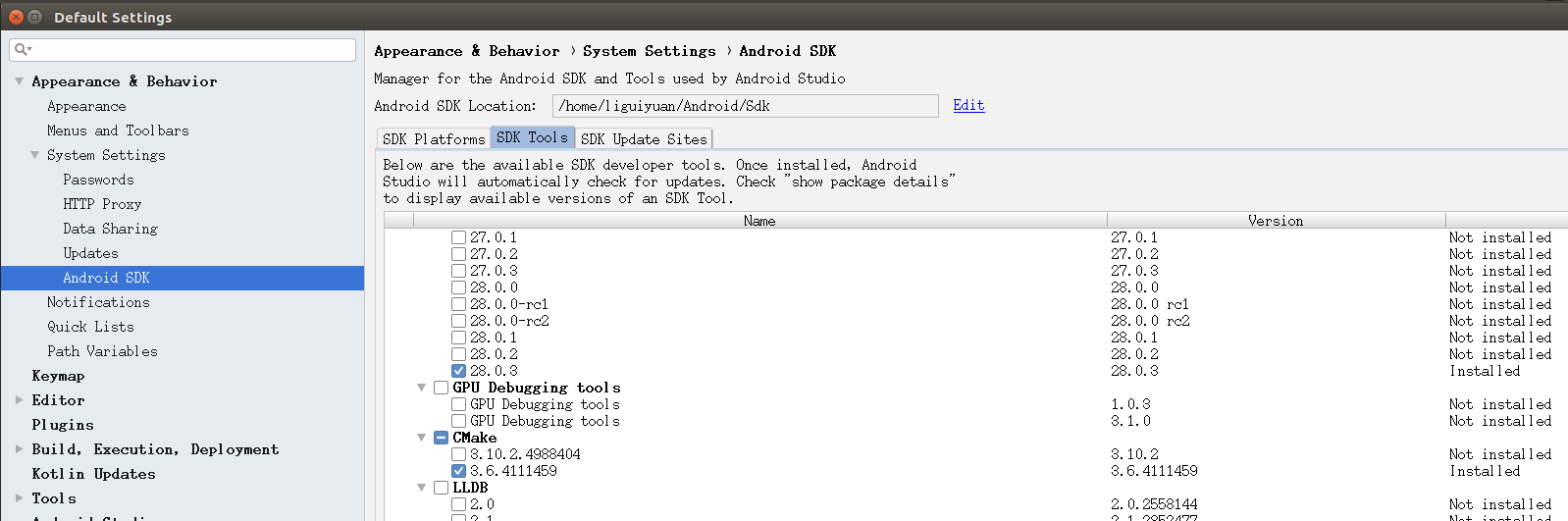Viewport: 1568px width, 521px height.
Task: Open Appearance settings page
Action: [86, 106]
